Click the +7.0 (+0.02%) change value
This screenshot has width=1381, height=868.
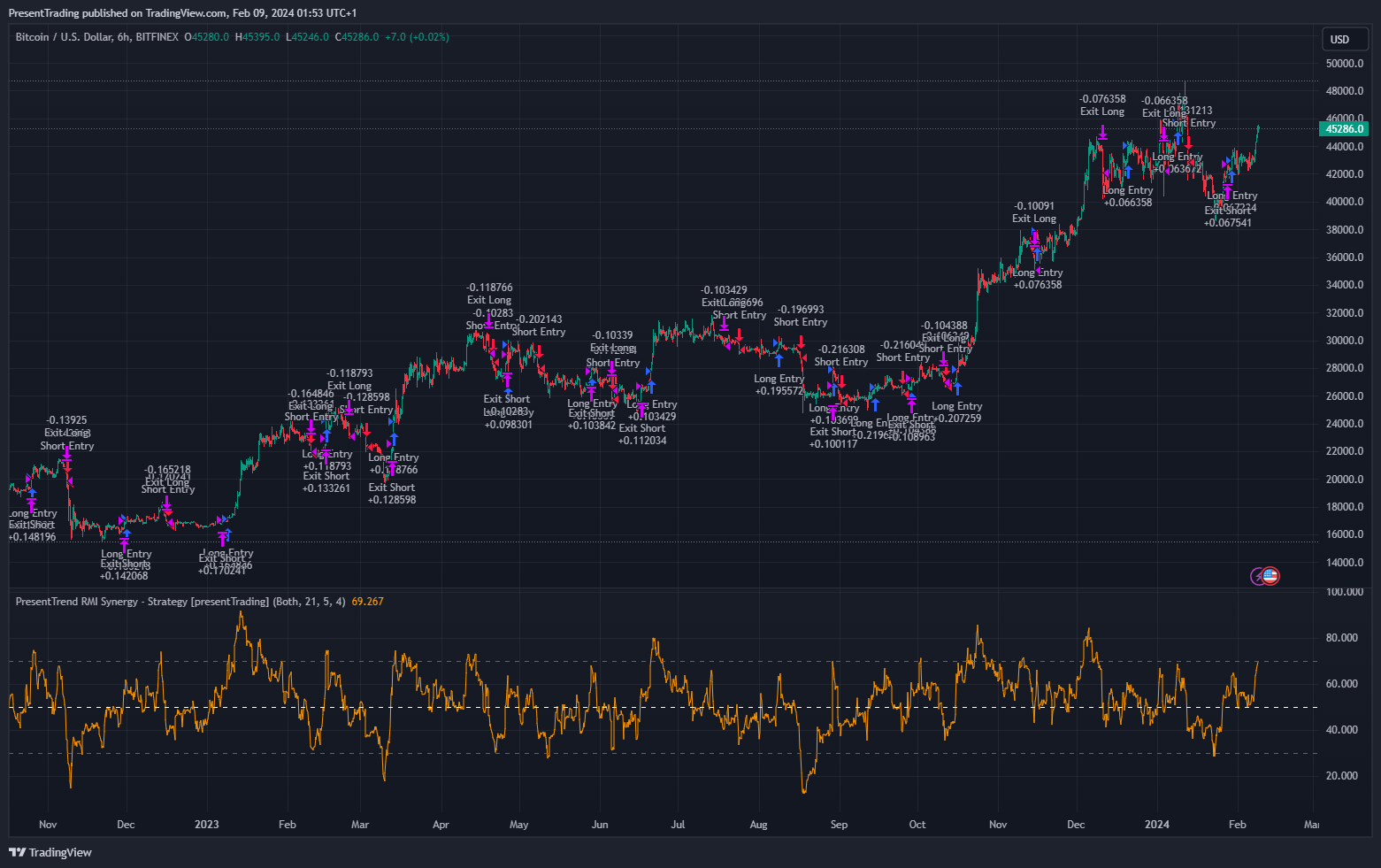coord(417,37)
